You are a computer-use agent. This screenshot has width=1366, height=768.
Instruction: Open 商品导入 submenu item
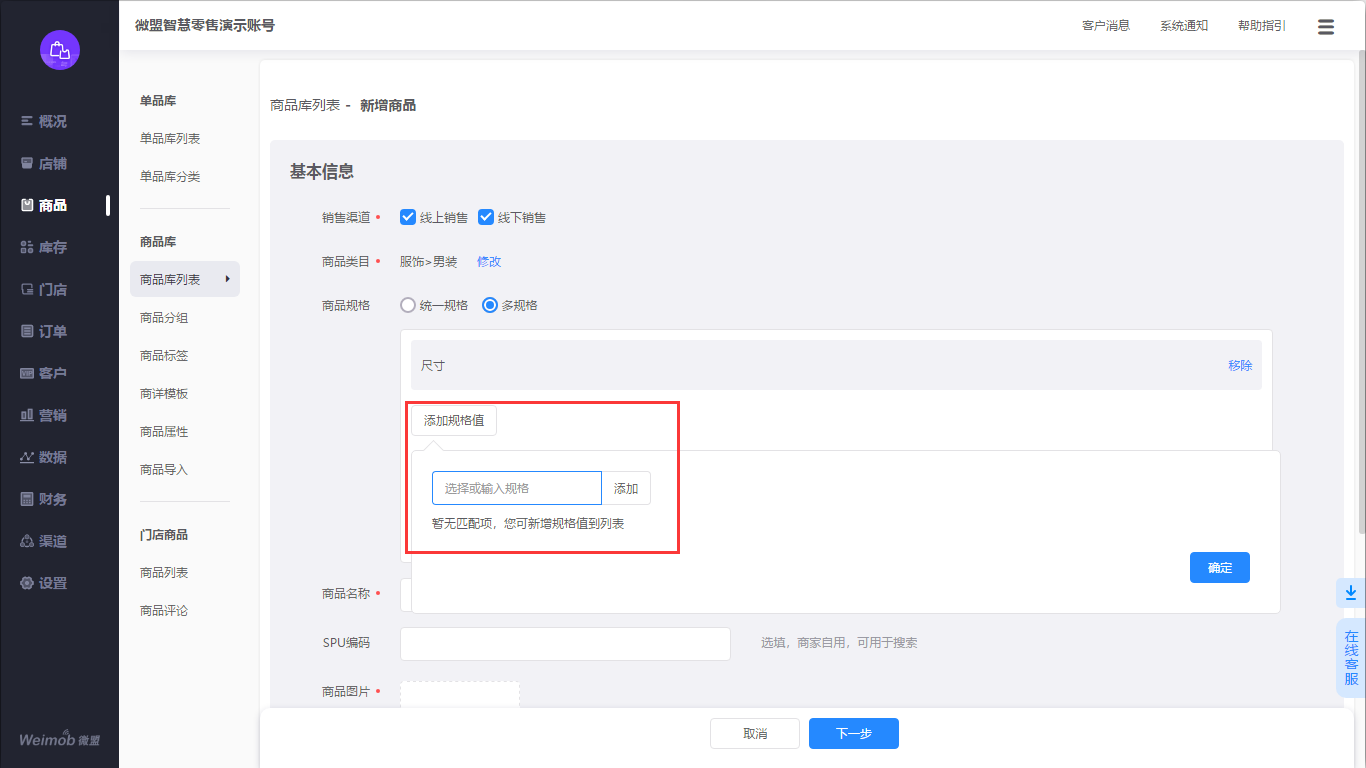pos(164,470)
